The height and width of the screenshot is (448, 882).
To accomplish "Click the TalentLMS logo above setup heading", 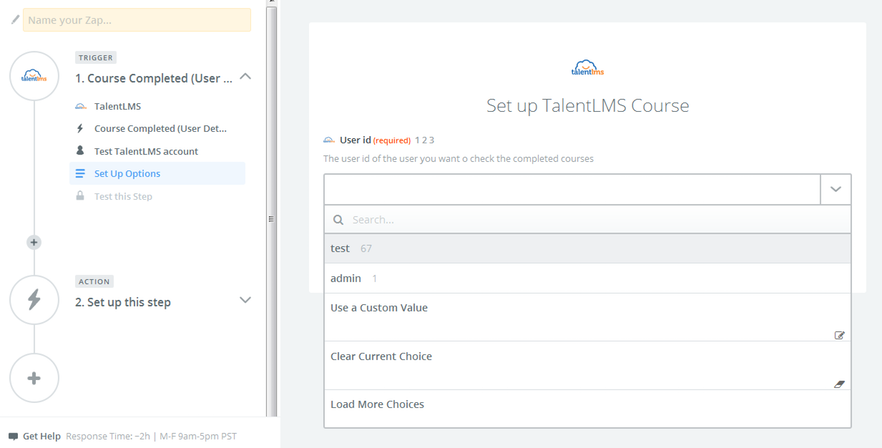I will coord(587,68).
